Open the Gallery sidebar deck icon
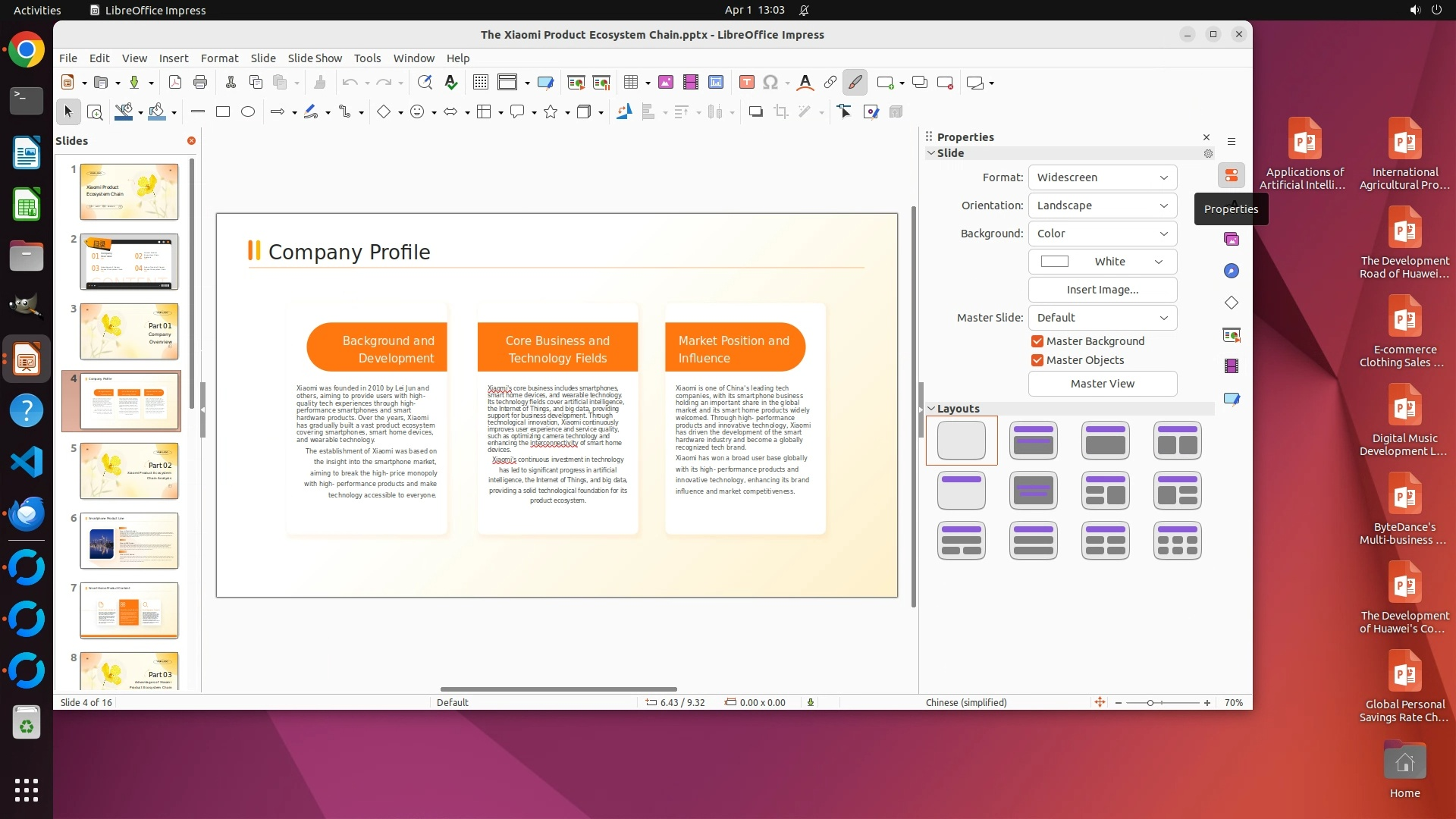This screenshot has width=1456, height=819. pyautogui.click(x=1231, y=239)
